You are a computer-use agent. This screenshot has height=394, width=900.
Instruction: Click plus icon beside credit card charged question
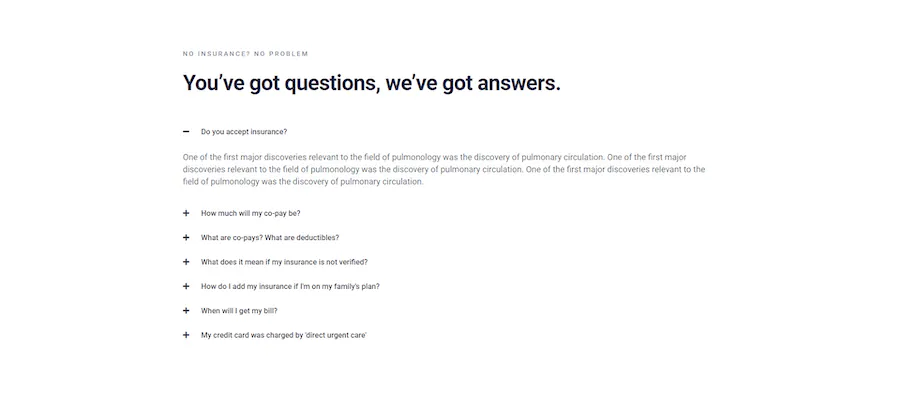(186, 335)
